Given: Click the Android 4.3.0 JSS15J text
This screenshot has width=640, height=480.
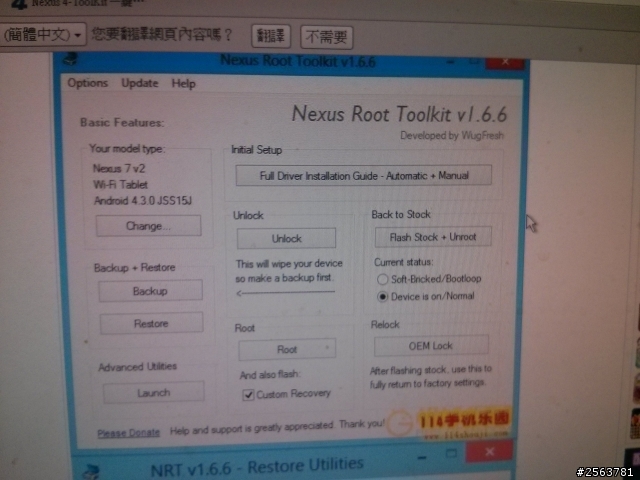Looking at the screenshot, I should click(x=142, y=200).
